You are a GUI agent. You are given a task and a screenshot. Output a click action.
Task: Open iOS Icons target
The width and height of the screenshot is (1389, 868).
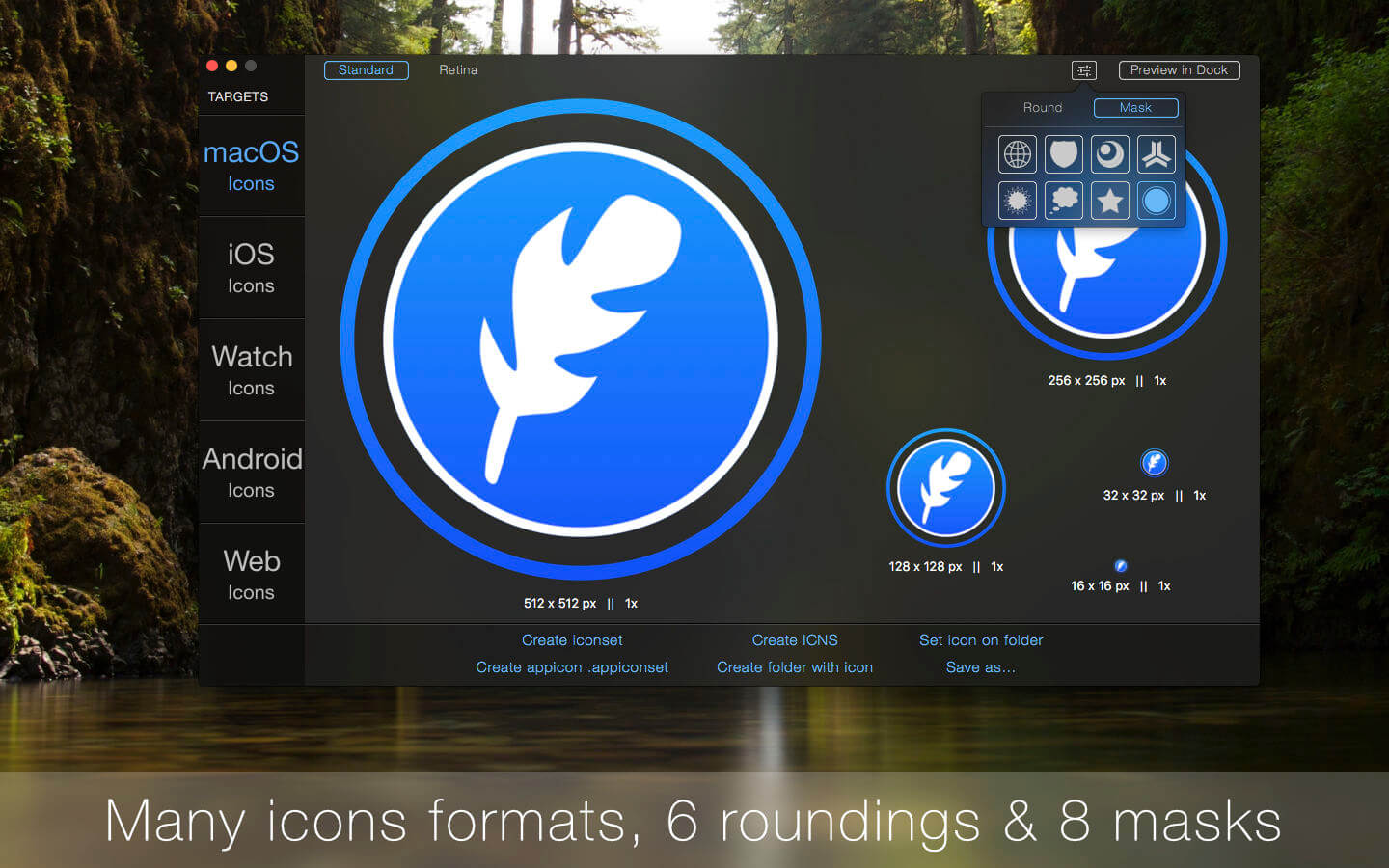251,267
